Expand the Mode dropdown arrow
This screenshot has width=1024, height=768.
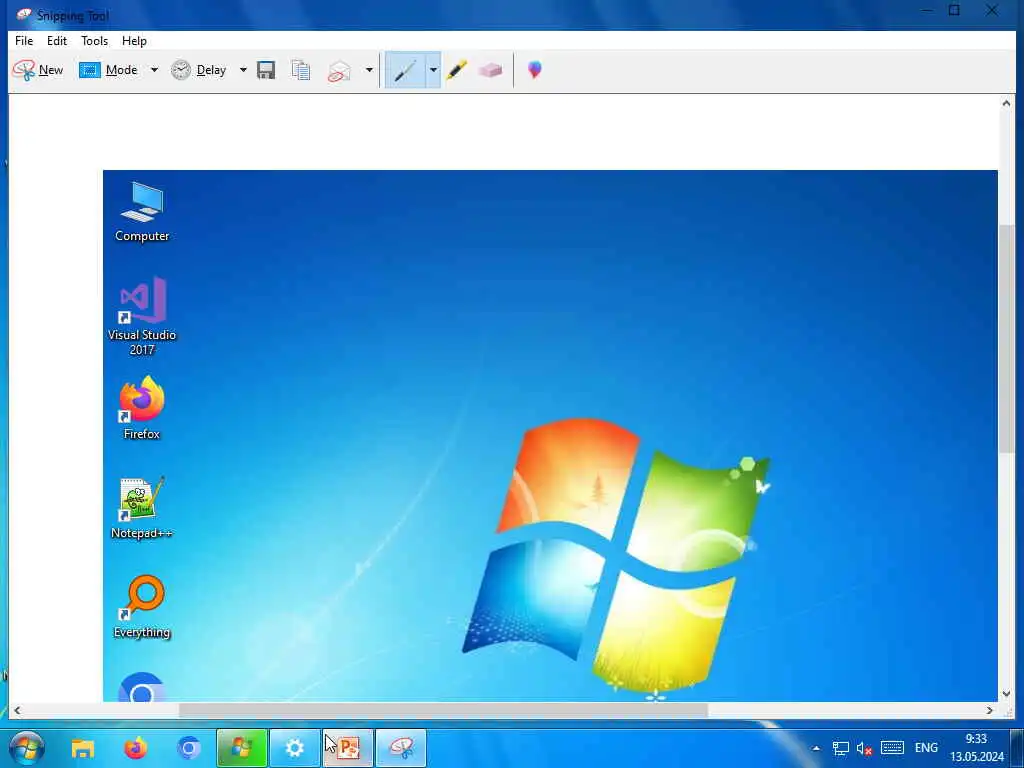154,70
